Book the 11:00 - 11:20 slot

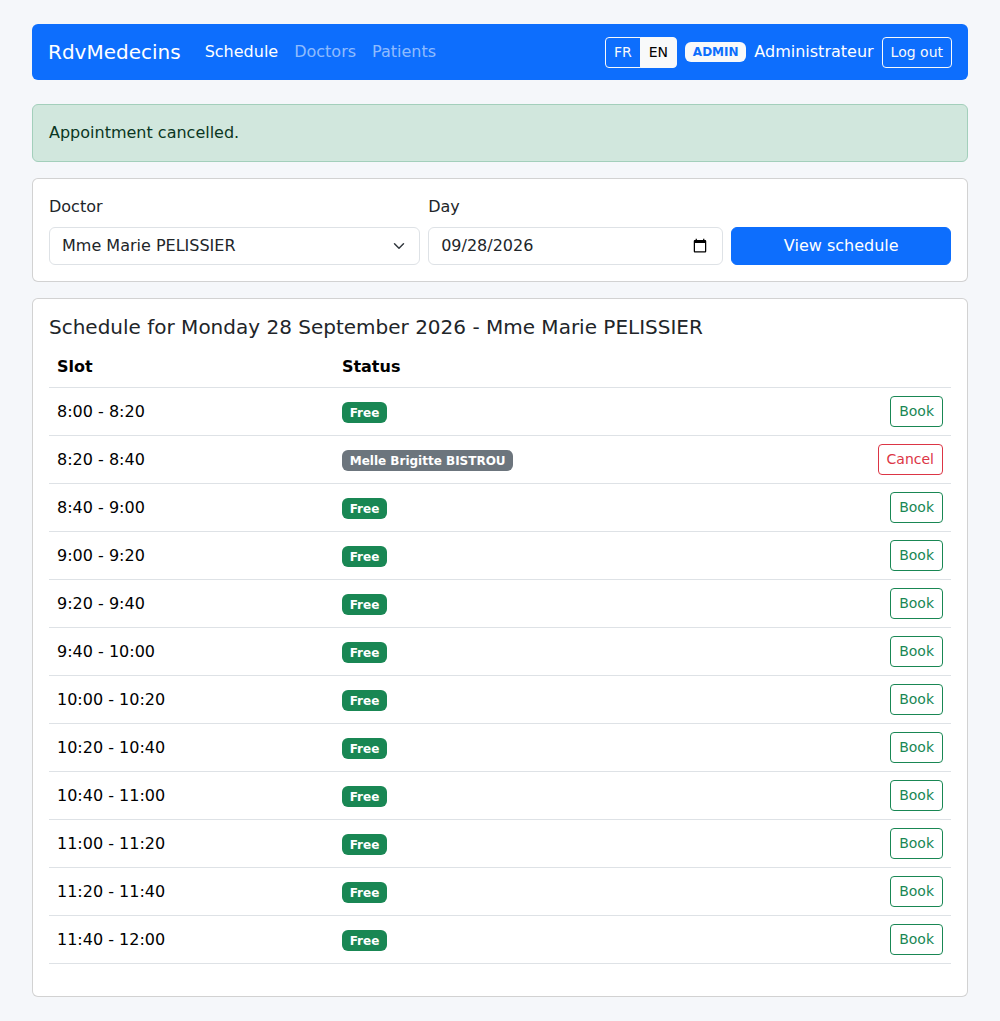click(x=916, y=843)
